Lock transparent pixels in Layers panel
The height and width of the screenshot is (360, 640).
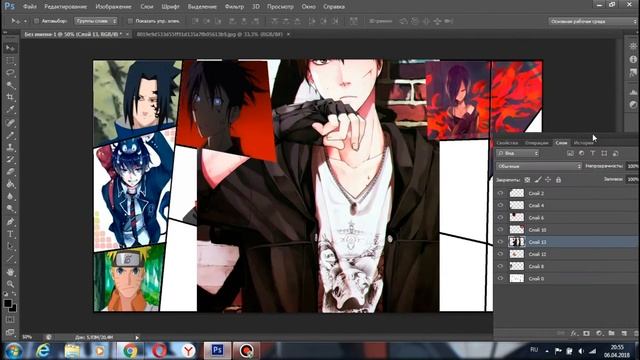tap(527, 180)
